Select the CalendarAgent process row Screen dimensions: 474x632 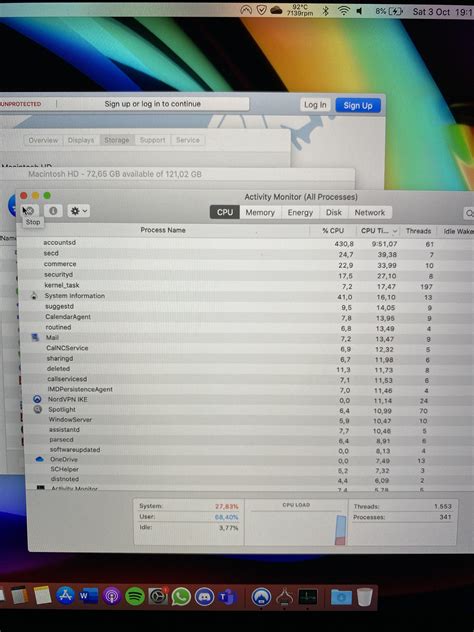(x=246, y=317)
